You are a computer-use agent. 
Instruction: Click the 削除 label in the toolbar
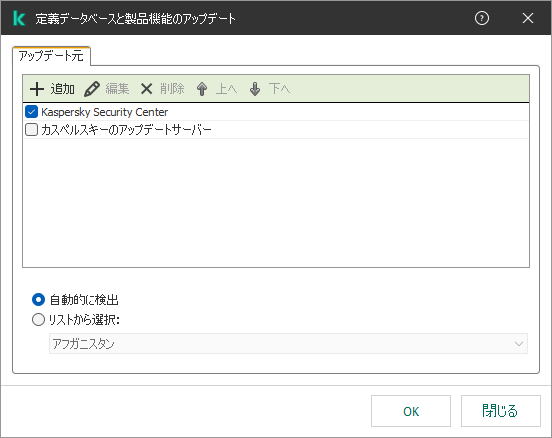point(172,89)
